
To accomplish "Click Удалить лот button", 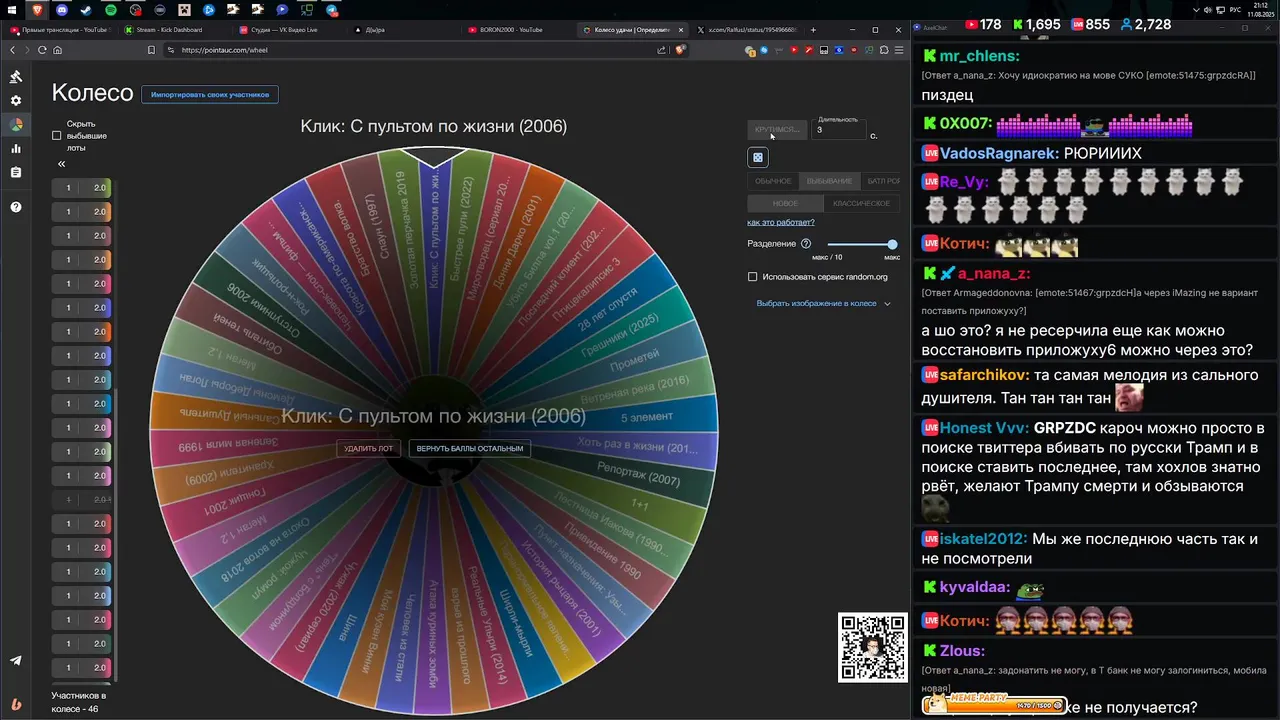I will [x=368, y=448].
